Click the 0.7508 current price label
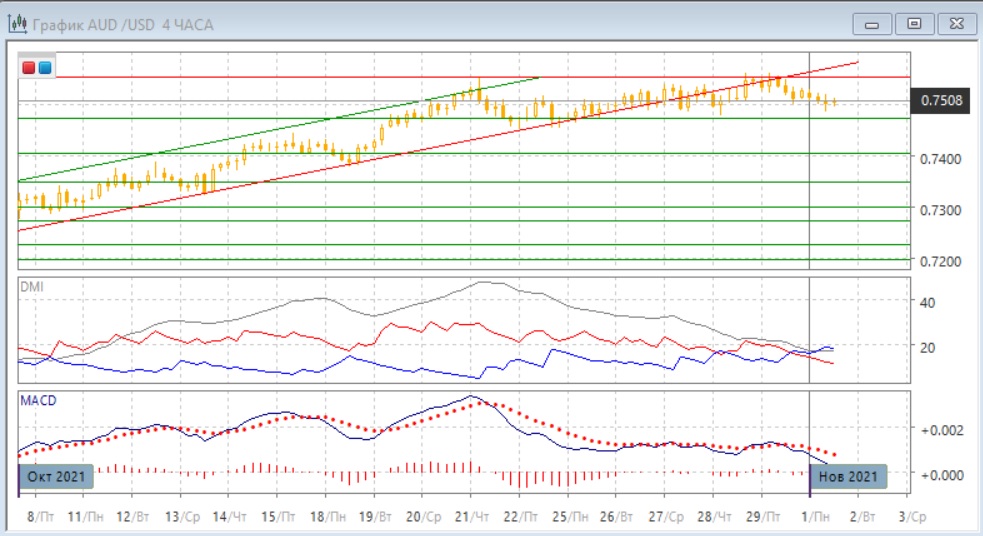The width and height of the screenshot is (983, 536). 940,100
